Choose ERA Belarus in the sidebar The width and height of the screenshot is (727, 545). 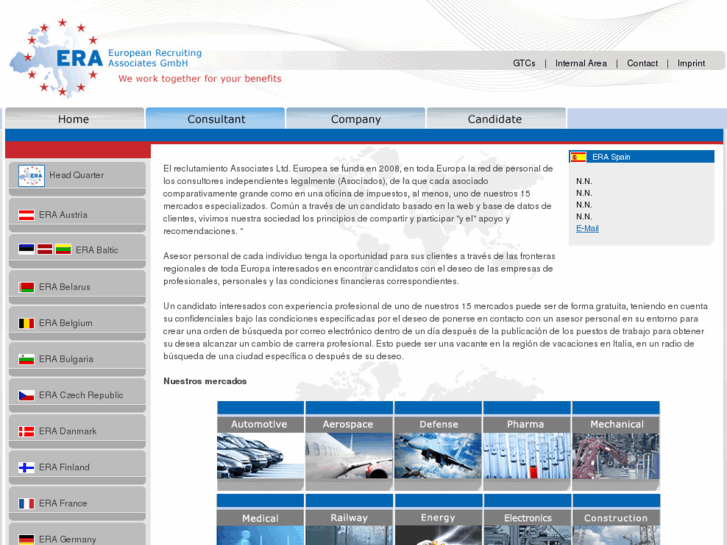pyautogui.click(x=77, y=287)
